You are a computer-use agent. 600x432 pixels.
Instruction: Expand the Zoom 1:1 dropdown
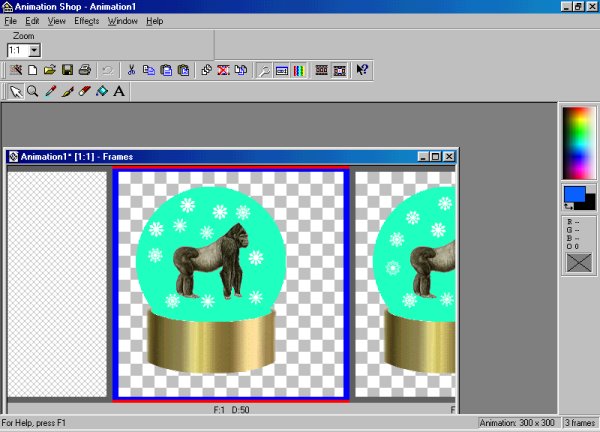(x=34, y=49)
